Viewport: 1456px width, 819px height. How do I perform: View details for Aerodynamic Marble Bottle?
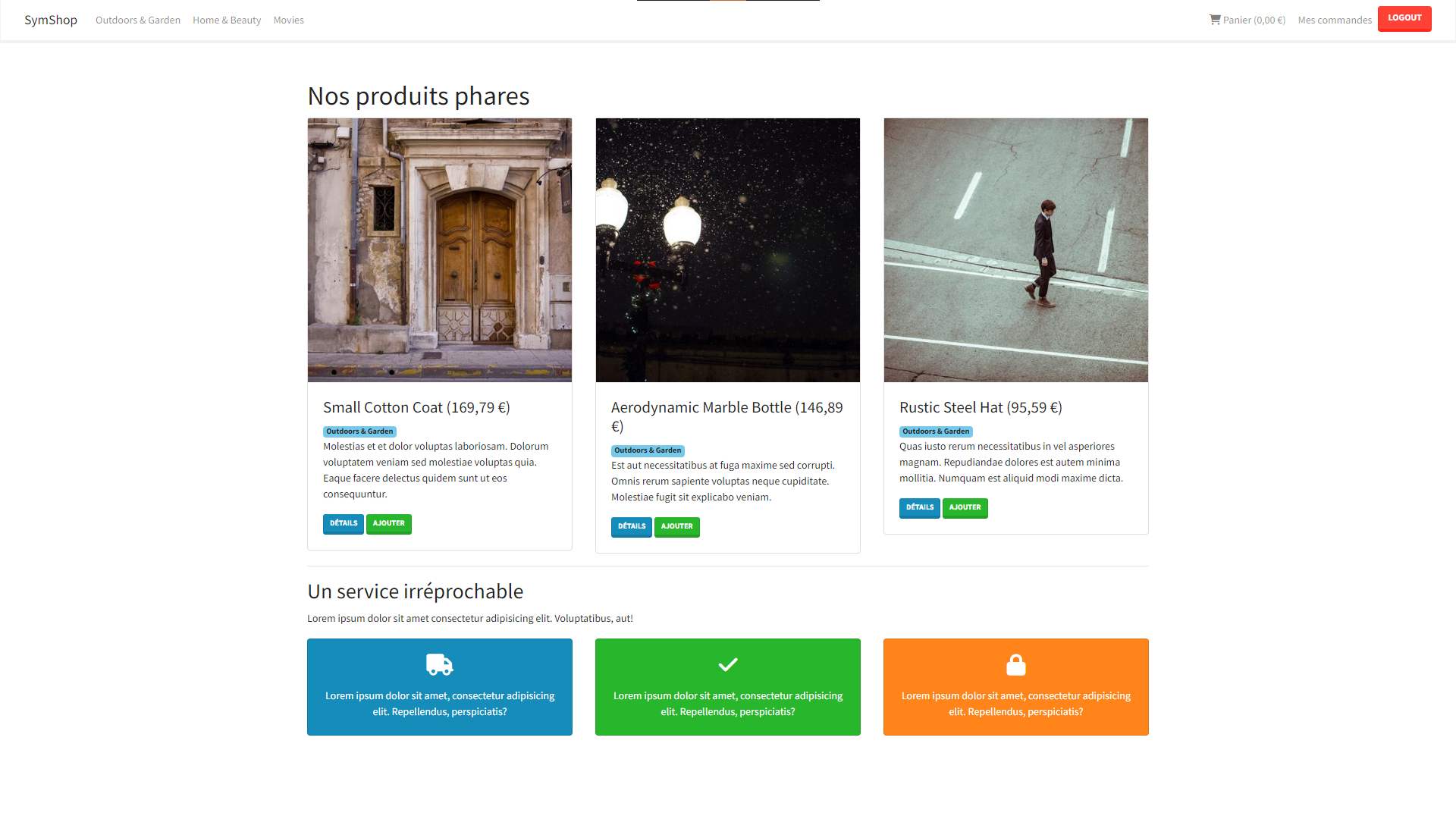[631, 526]
